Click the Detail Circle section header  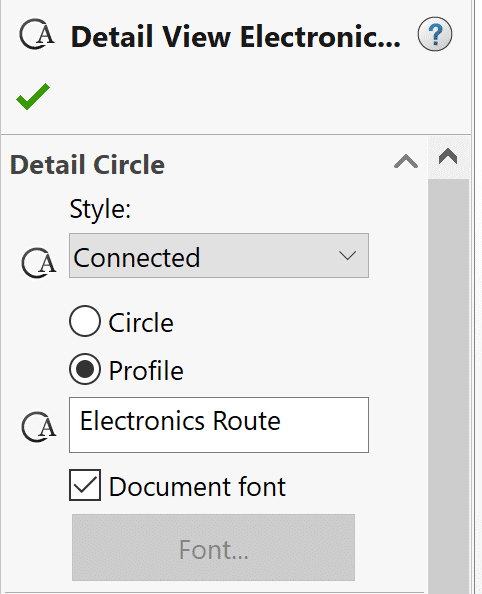(87, 165)
